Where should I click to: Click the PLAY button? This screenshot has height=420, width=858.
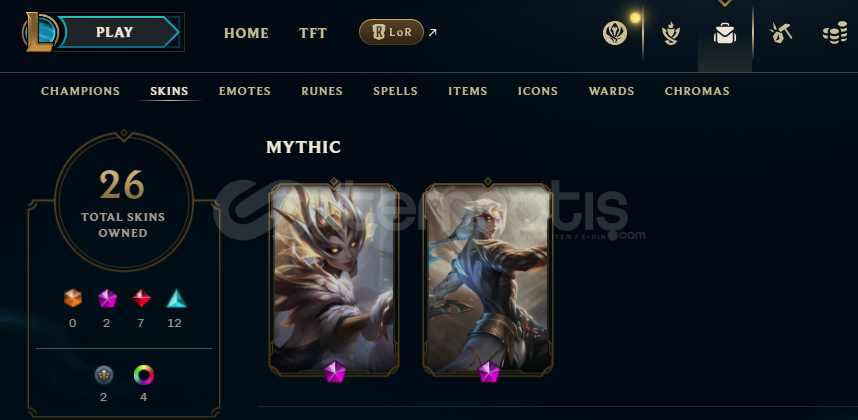pos(119,32)
